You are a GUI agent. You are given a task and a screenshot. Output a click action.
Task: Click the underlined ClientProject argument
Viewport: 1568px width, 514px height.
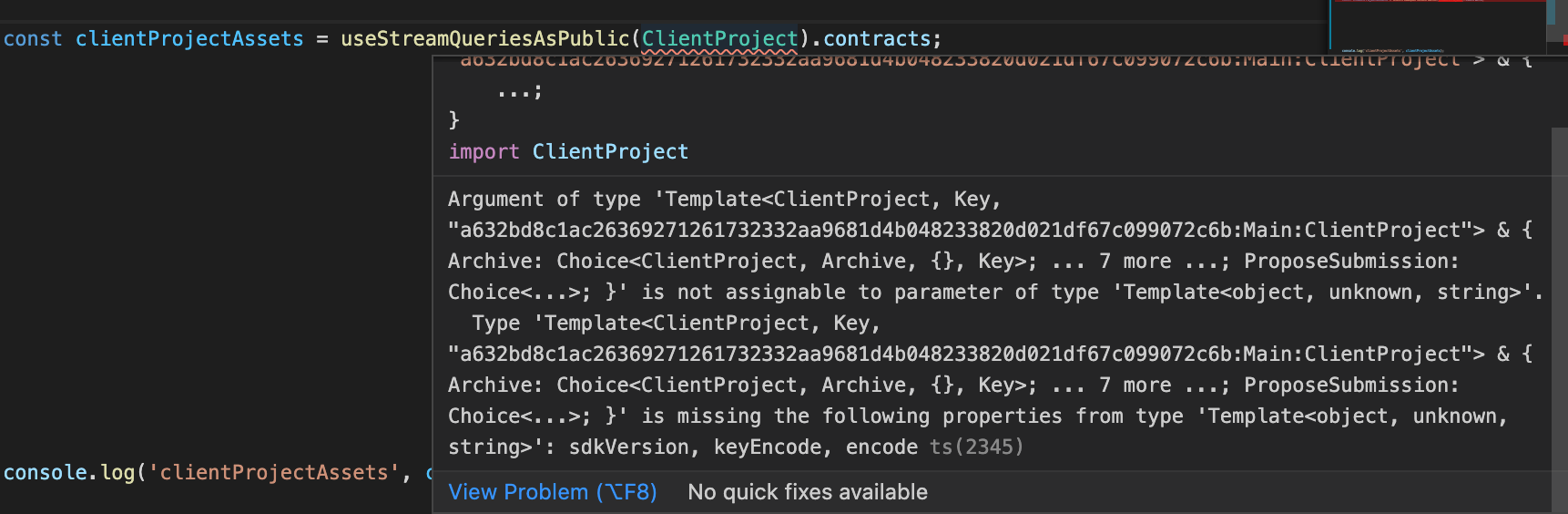pyautogui.click(x=719, y=39)
